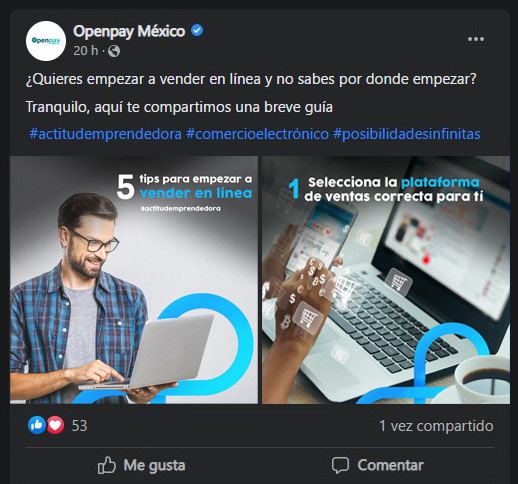
Task: Click the blue verified badge icon
Action: pos(197,30)
